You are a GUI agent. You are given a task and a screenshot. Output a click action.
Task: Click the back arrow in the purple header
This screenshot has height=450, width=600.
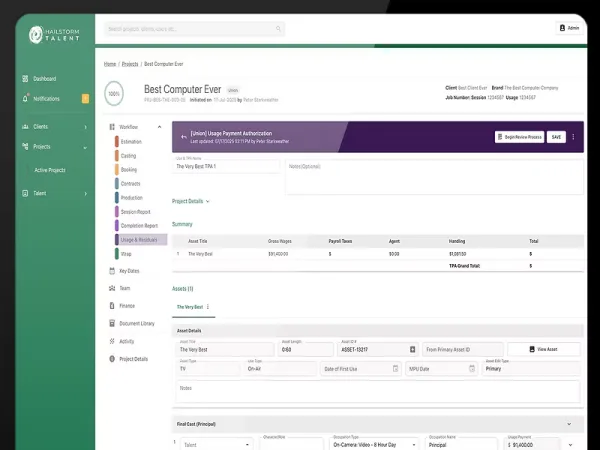[x=184, y=137]
